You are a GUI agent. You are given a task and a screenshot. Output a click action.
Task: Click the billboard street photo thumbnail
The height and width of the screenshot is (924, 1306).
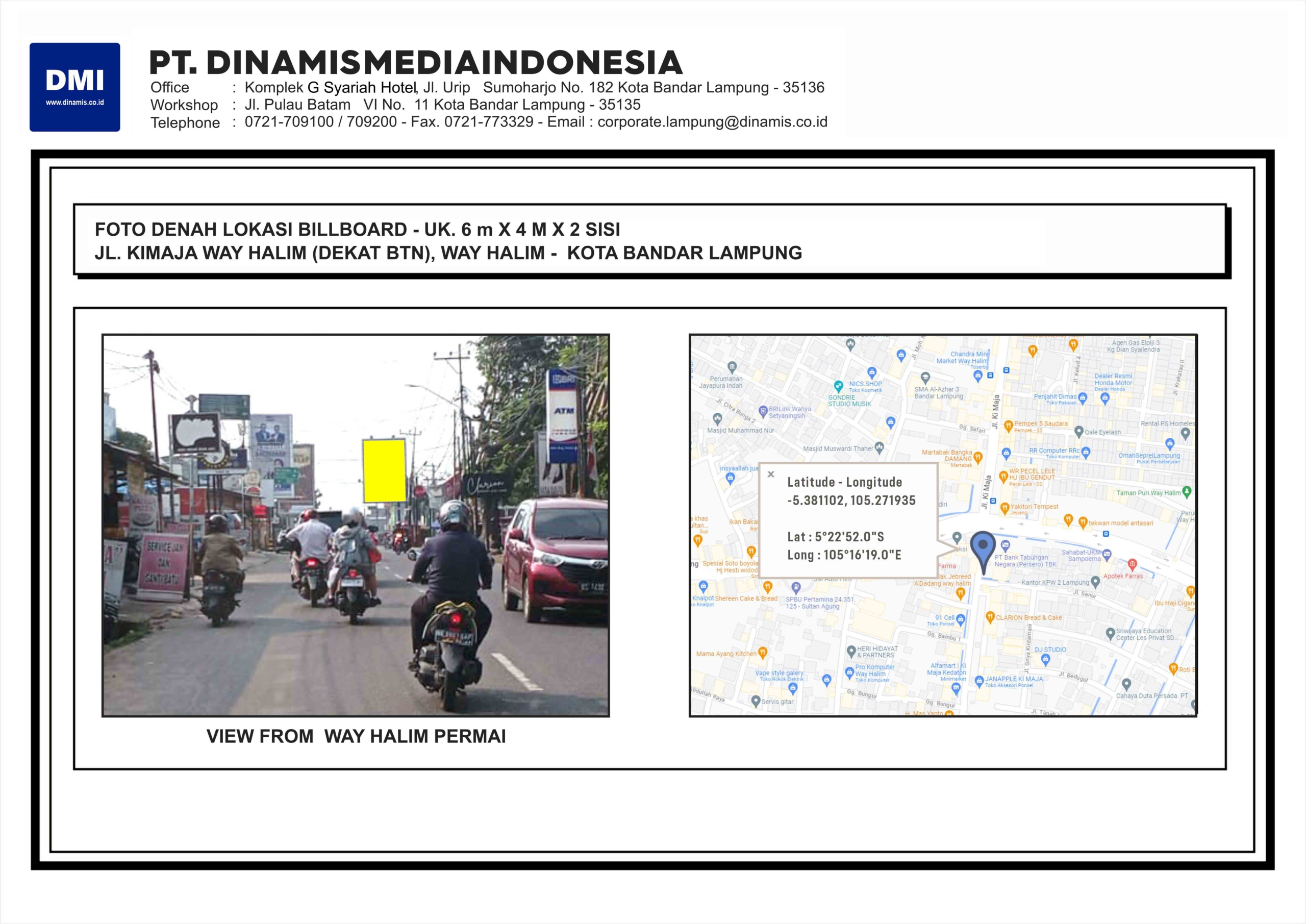[356, 525]
